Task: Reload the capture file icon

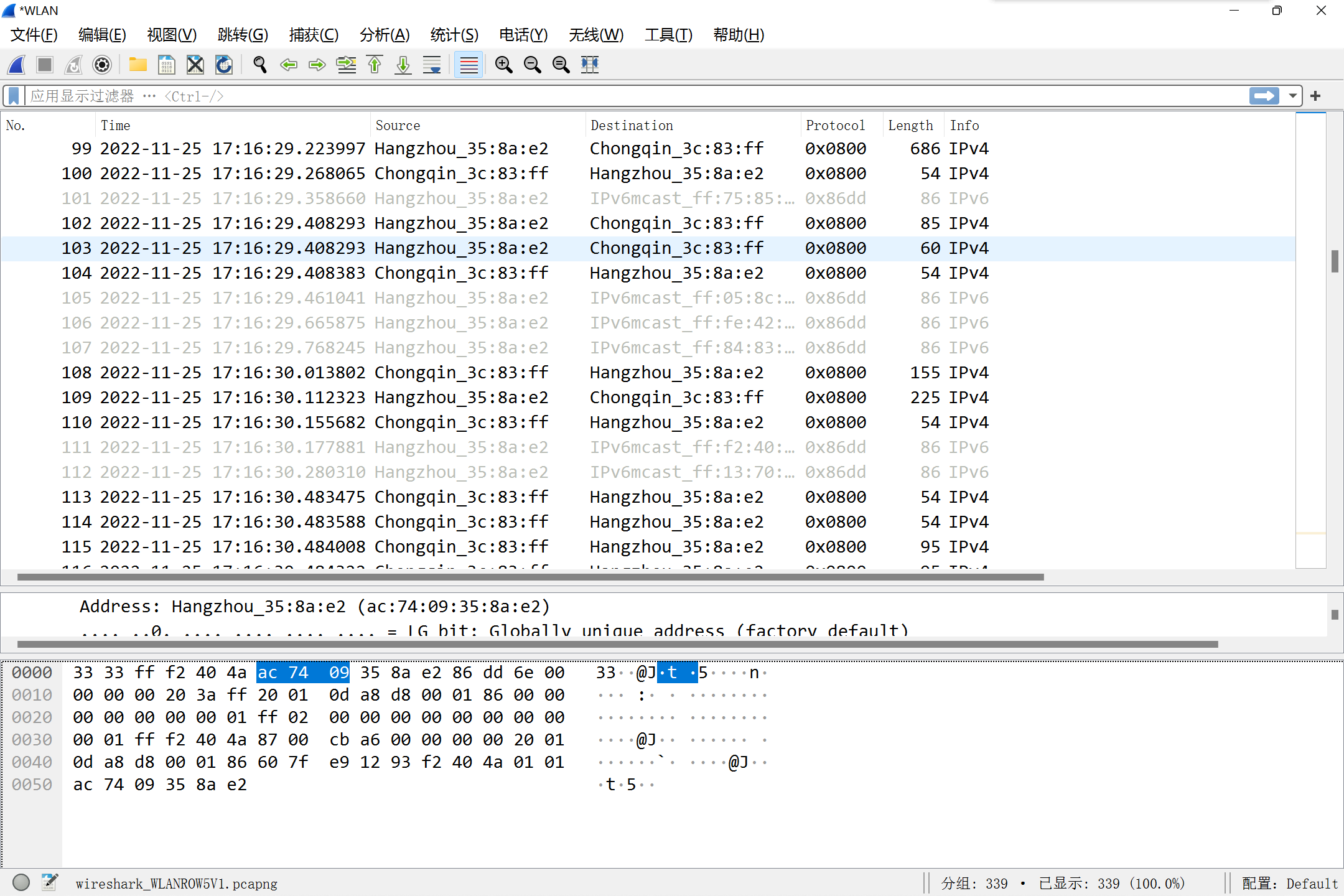Action: pyautogui.click(x=223, y=65)
